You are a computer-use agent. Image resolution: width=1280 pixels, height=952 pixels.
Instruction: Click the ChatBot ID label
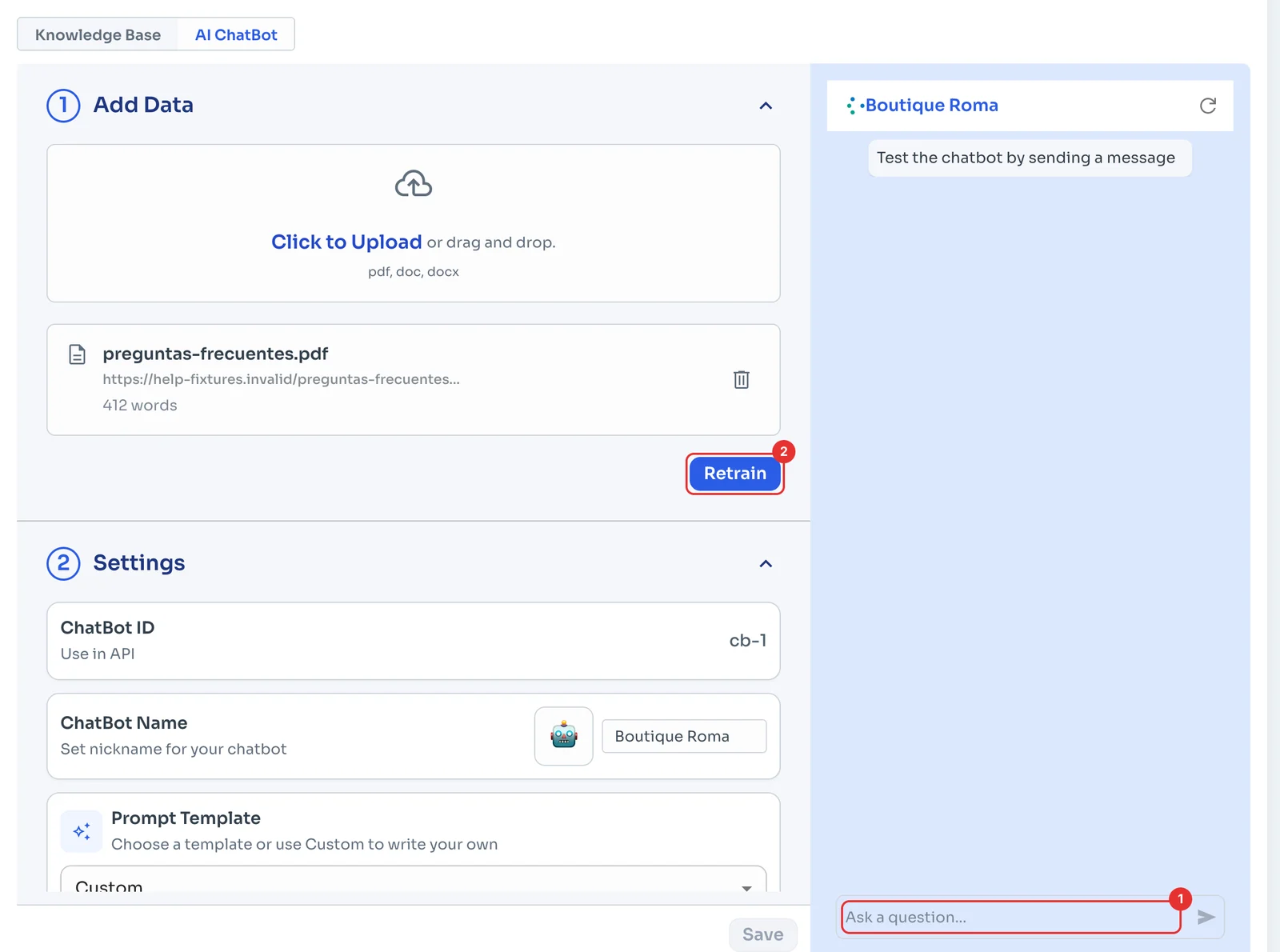[107, 627]
